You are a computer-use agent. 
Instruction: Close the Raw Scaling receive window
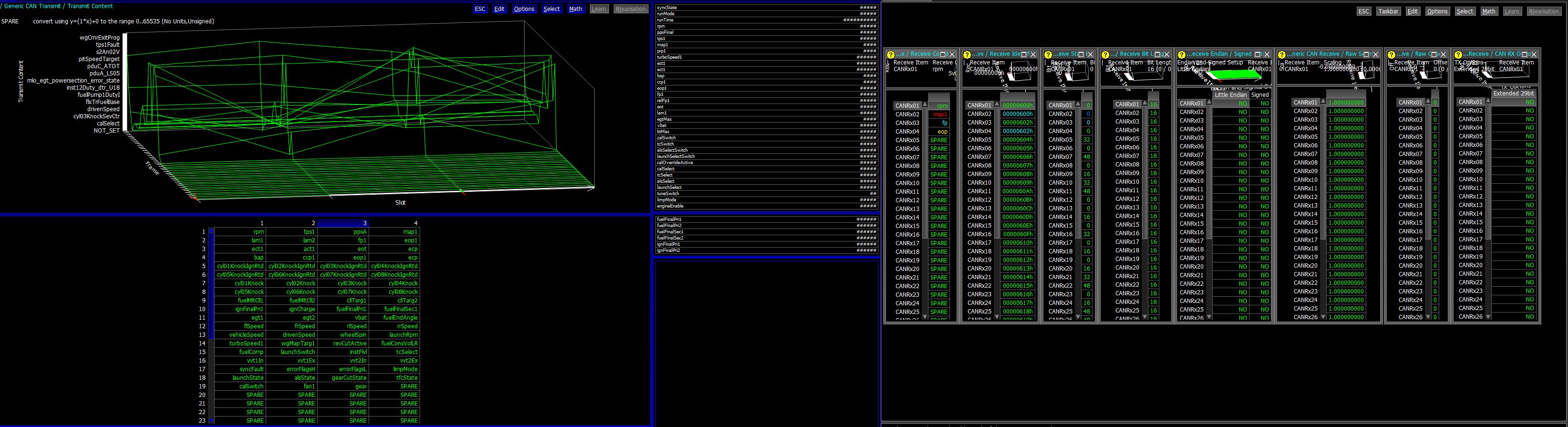(x=1376, y=55)
